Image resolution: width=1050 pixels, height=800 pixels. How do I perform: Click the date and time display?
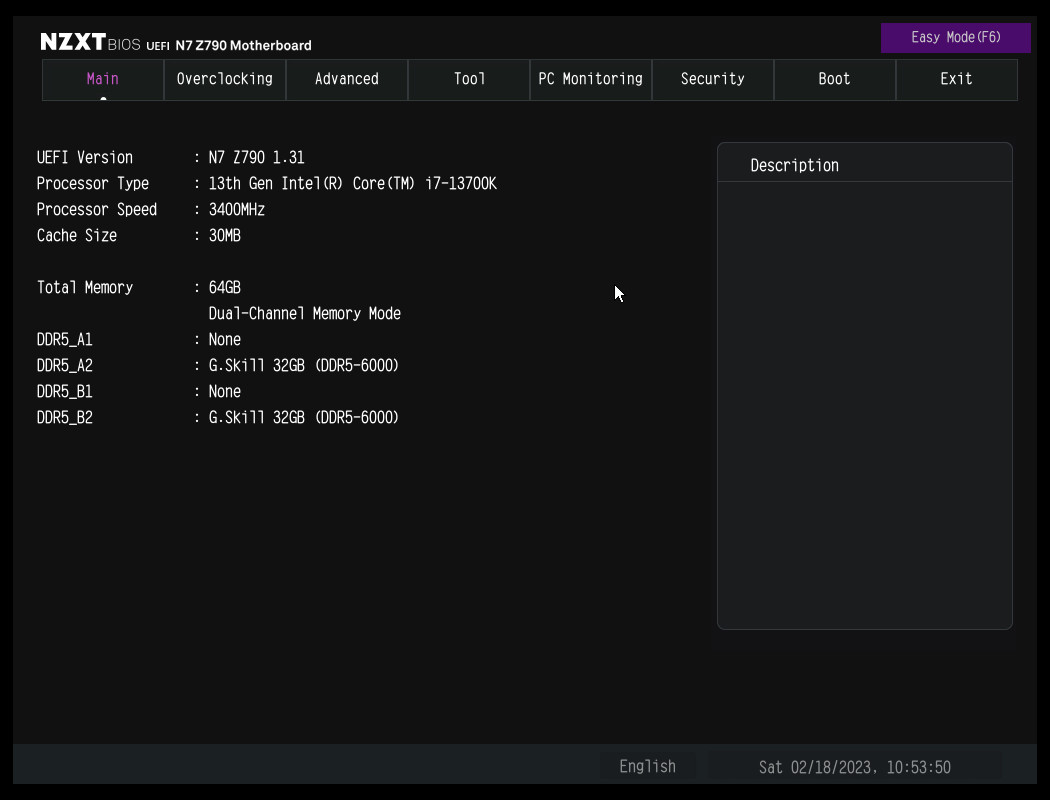pyautogui.click(x=854, y=767)
